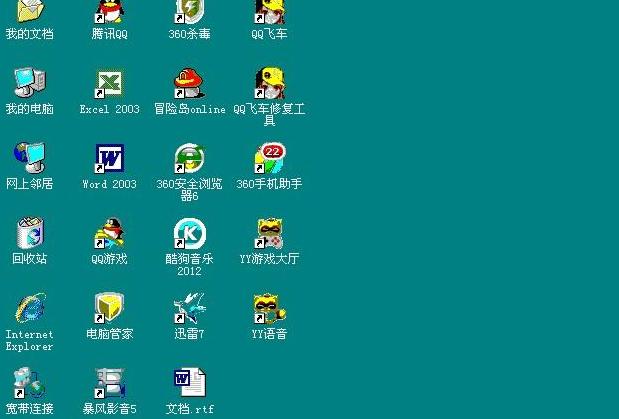Open the 文档.rtf file icon
Image resolution: width=619 pixels, height=419 pixels.
(189, 382)
